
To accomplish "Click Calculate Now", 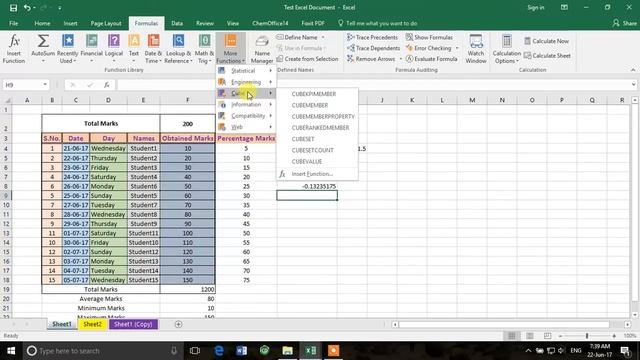I will click(x=546, y=41).
